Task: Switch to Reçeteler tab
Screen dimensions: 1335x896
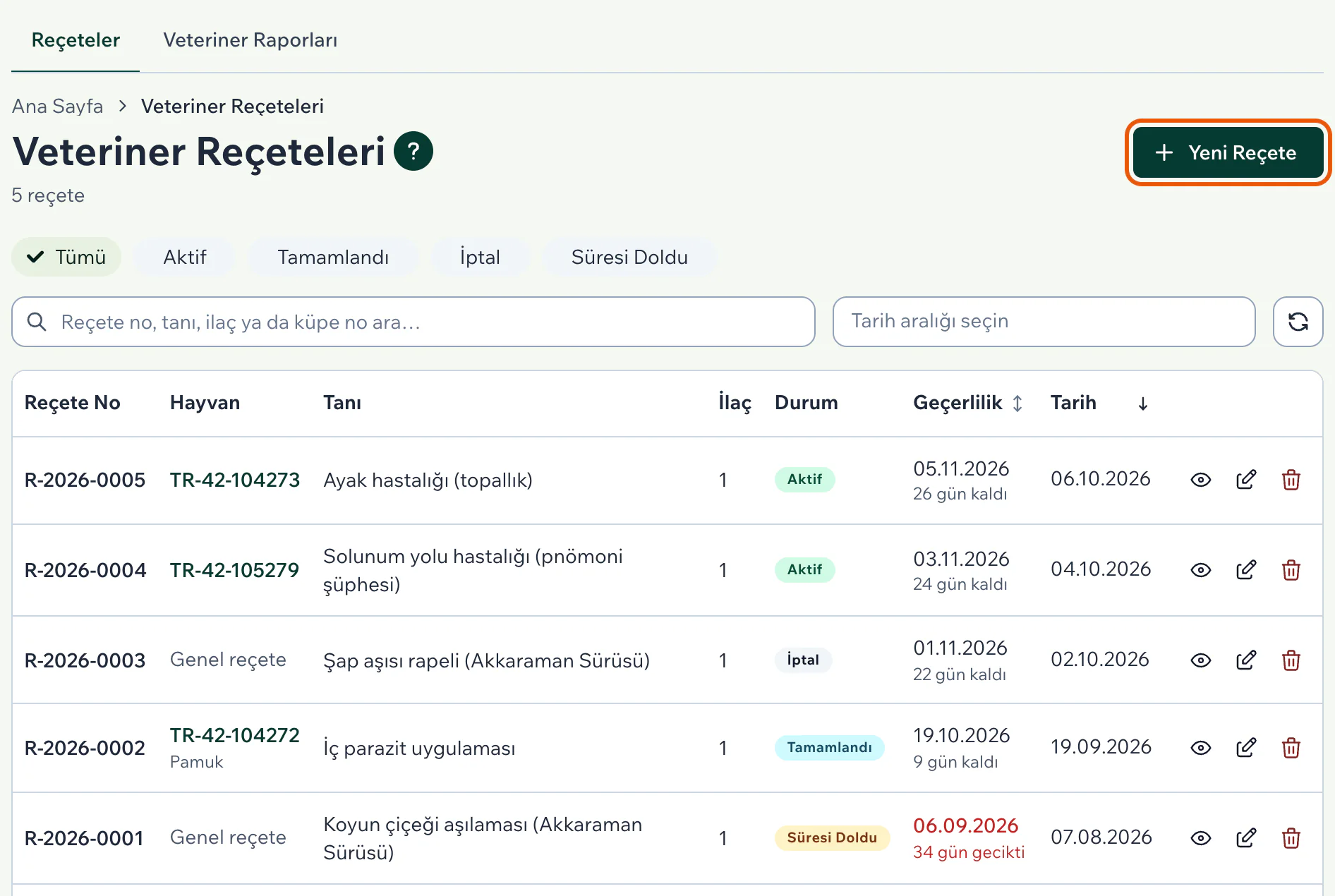Action: 75,40
